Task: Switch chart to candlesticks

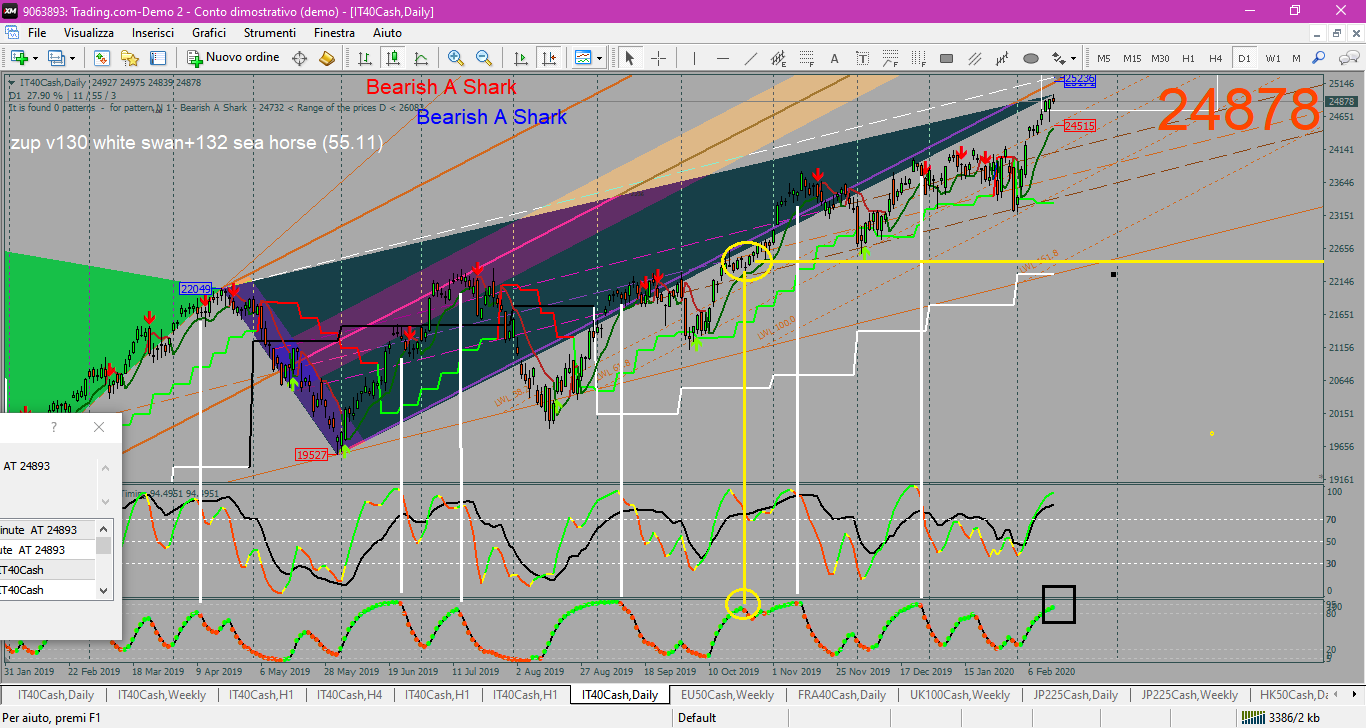Action: point(393,58)
